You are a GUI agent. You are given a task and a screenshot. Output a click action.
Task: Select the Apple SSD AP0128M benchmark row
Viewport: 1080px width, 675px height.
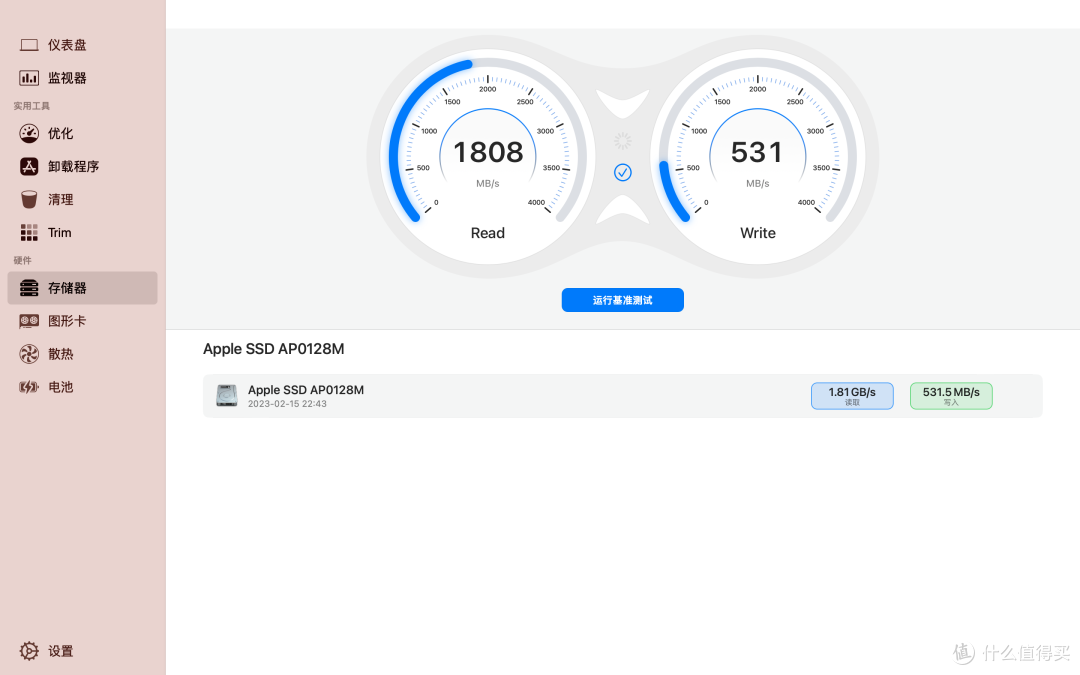[x=623, y=395]
